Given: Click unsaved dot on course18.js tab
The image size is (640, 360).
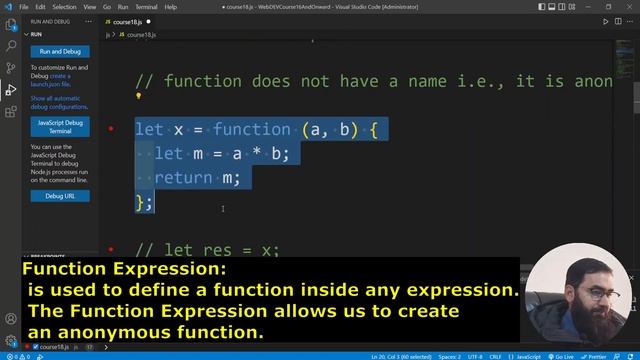Looking at the screenshot, I should coord(149,22).
